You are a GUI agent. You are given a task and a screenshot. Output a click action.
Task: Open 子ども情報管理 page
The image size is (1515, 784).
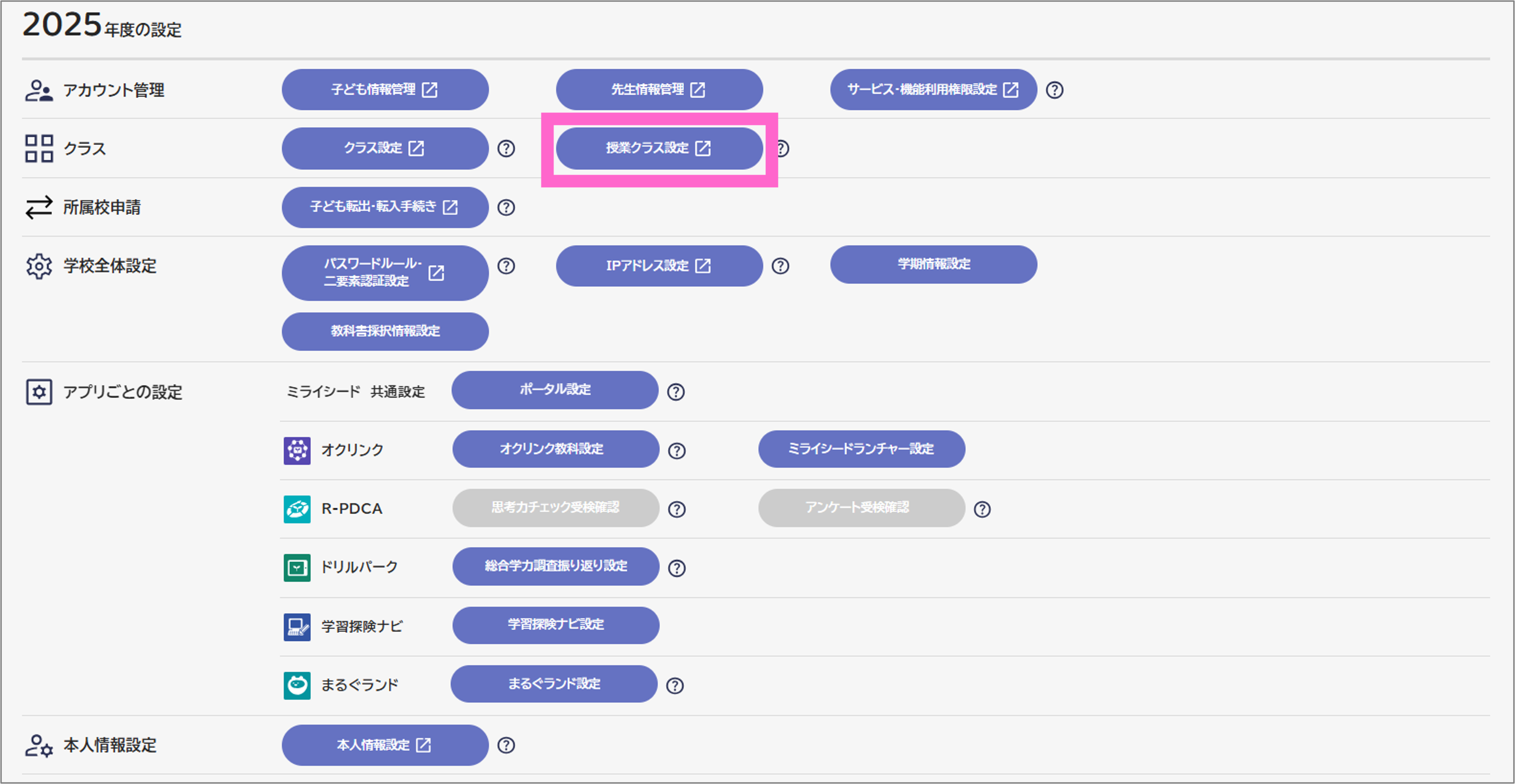pos(385,90)
